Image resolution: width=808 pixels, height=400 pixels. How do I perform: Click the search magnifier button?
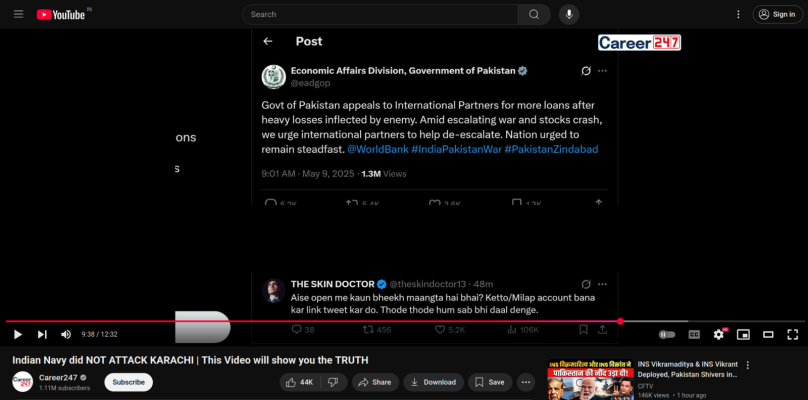point(534,14)
